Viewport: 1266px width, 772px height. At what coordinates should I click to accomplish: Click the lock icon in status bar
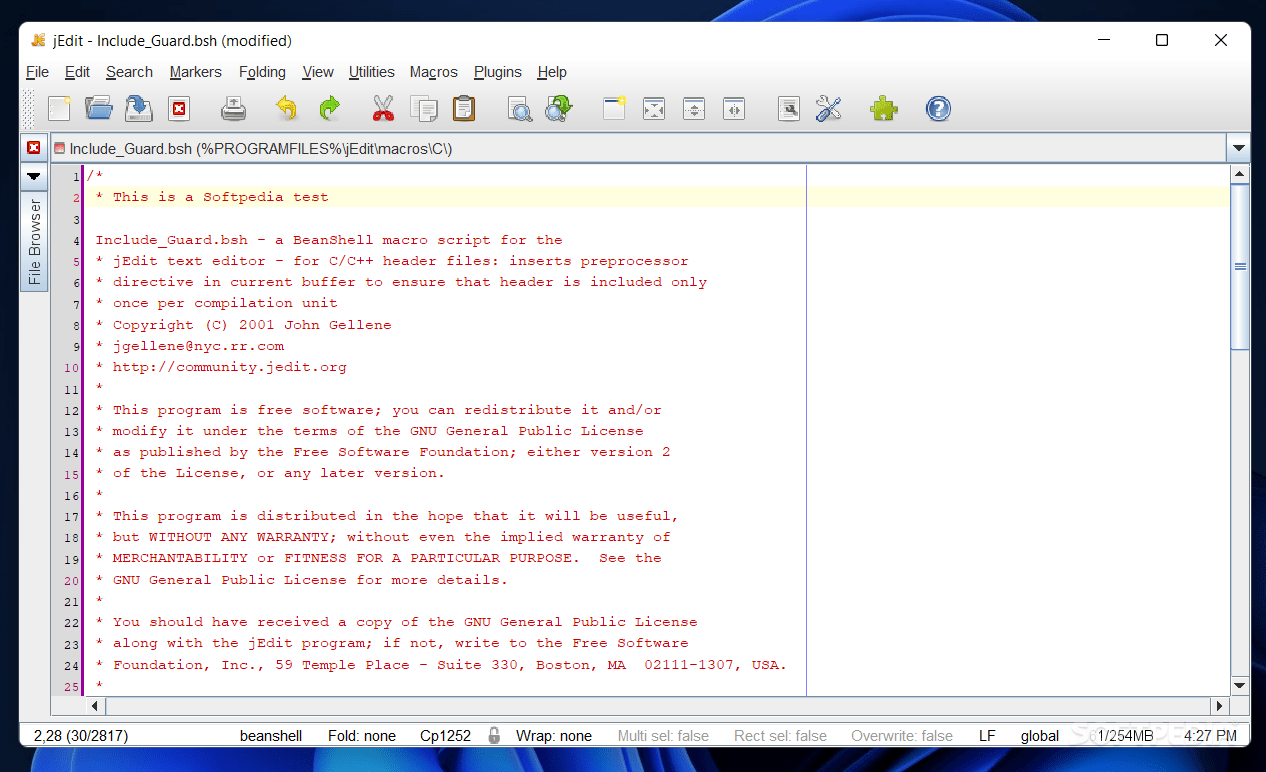(494, 735)
